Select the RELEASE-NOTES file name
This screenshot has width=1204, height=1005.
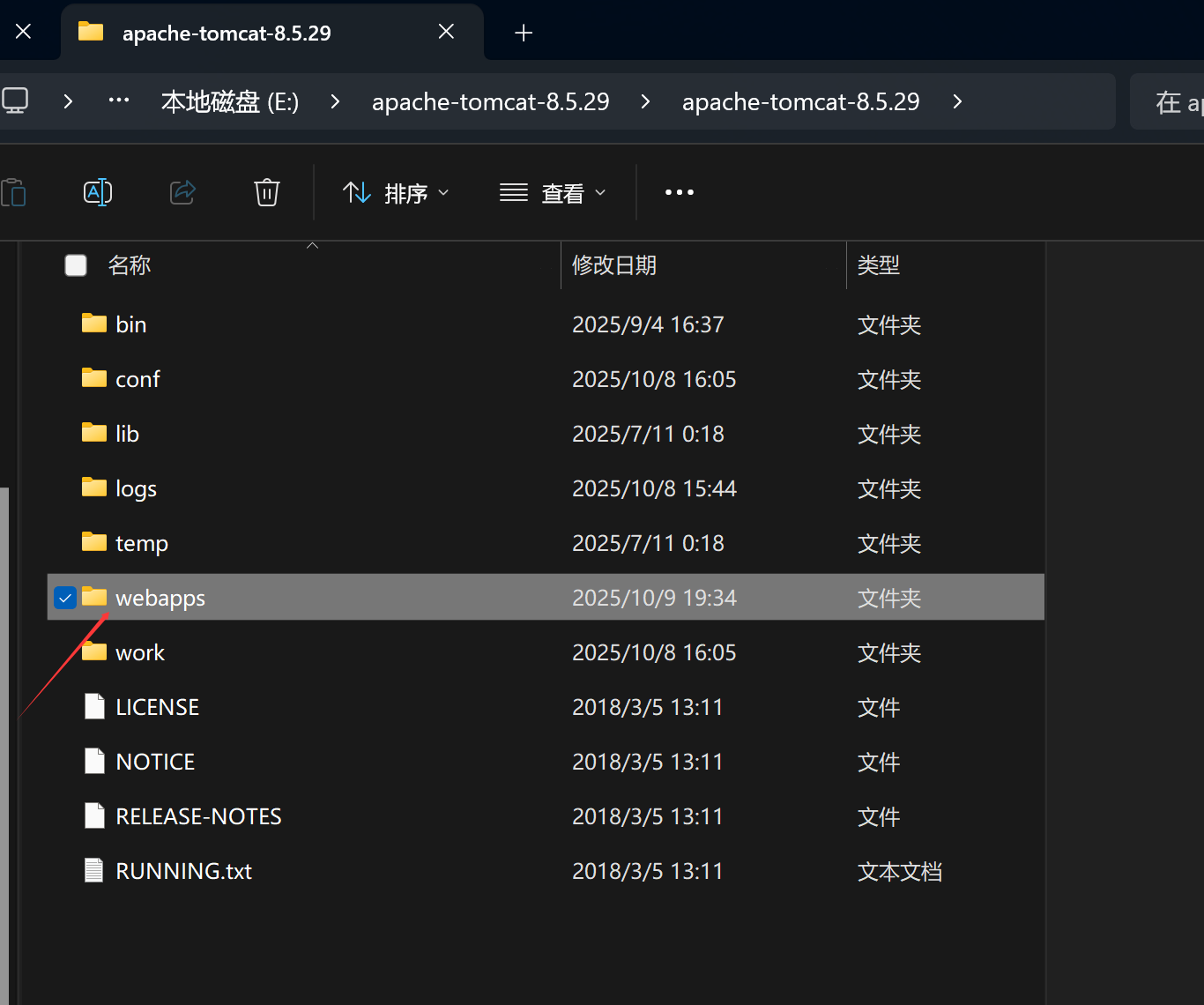(x=199, y=816)
